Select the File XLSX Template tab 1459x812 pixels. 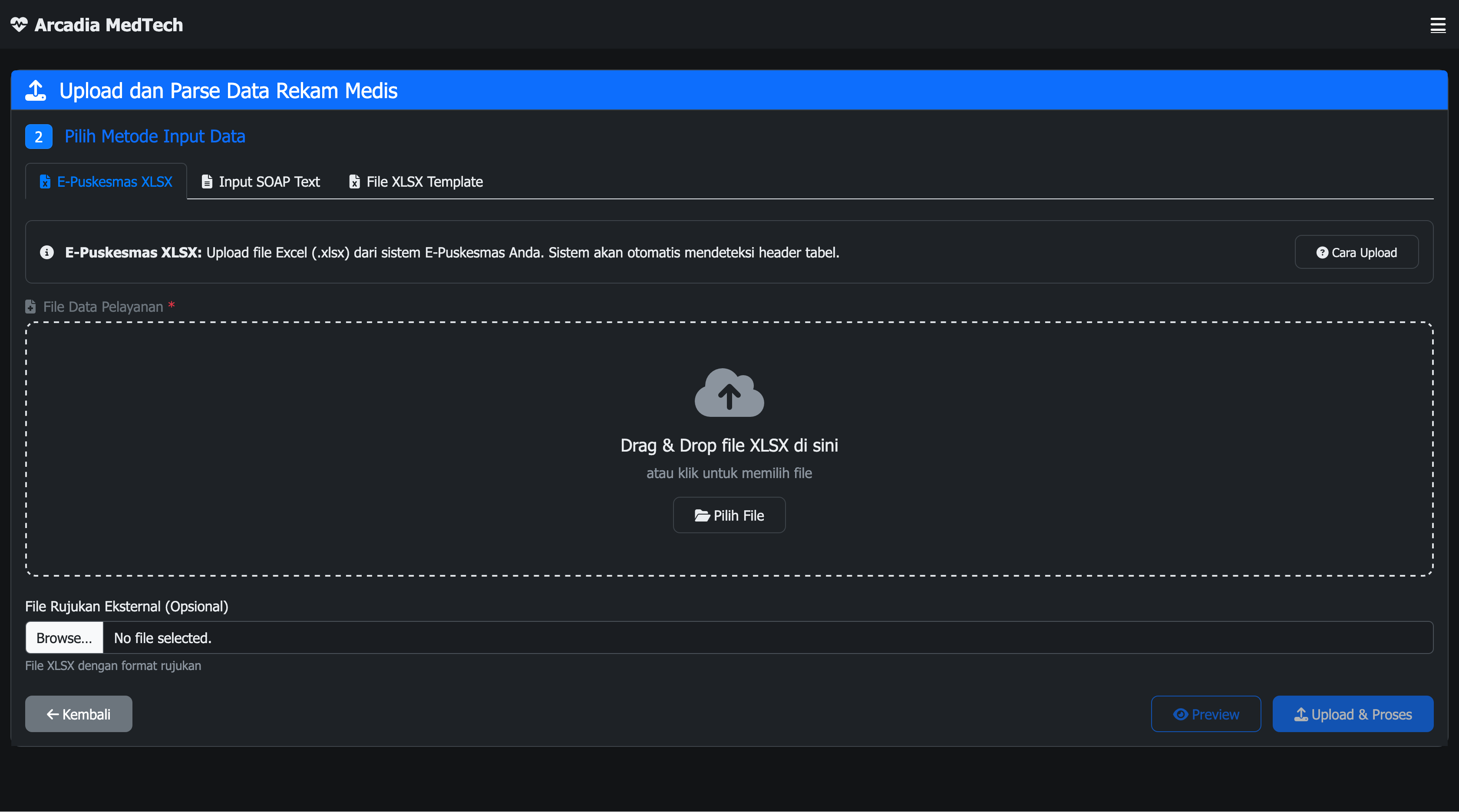[416, 182]
